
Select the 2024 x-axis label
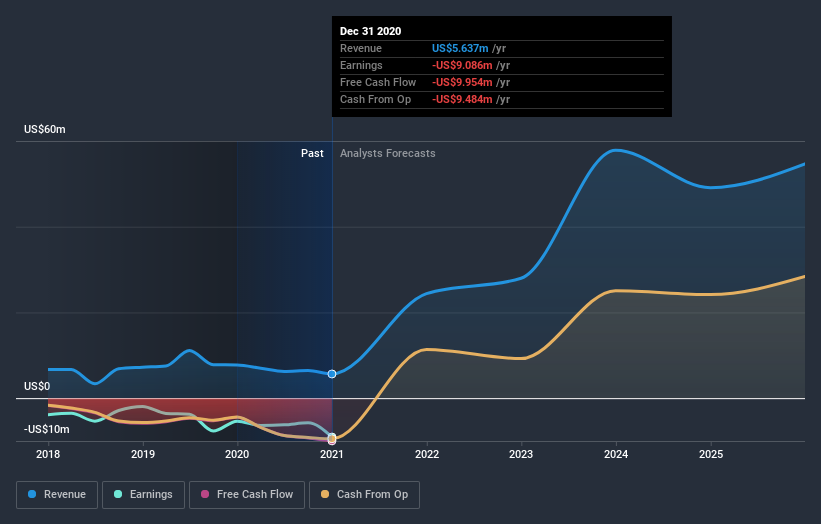pyautogui.click(x=616, y=454)
